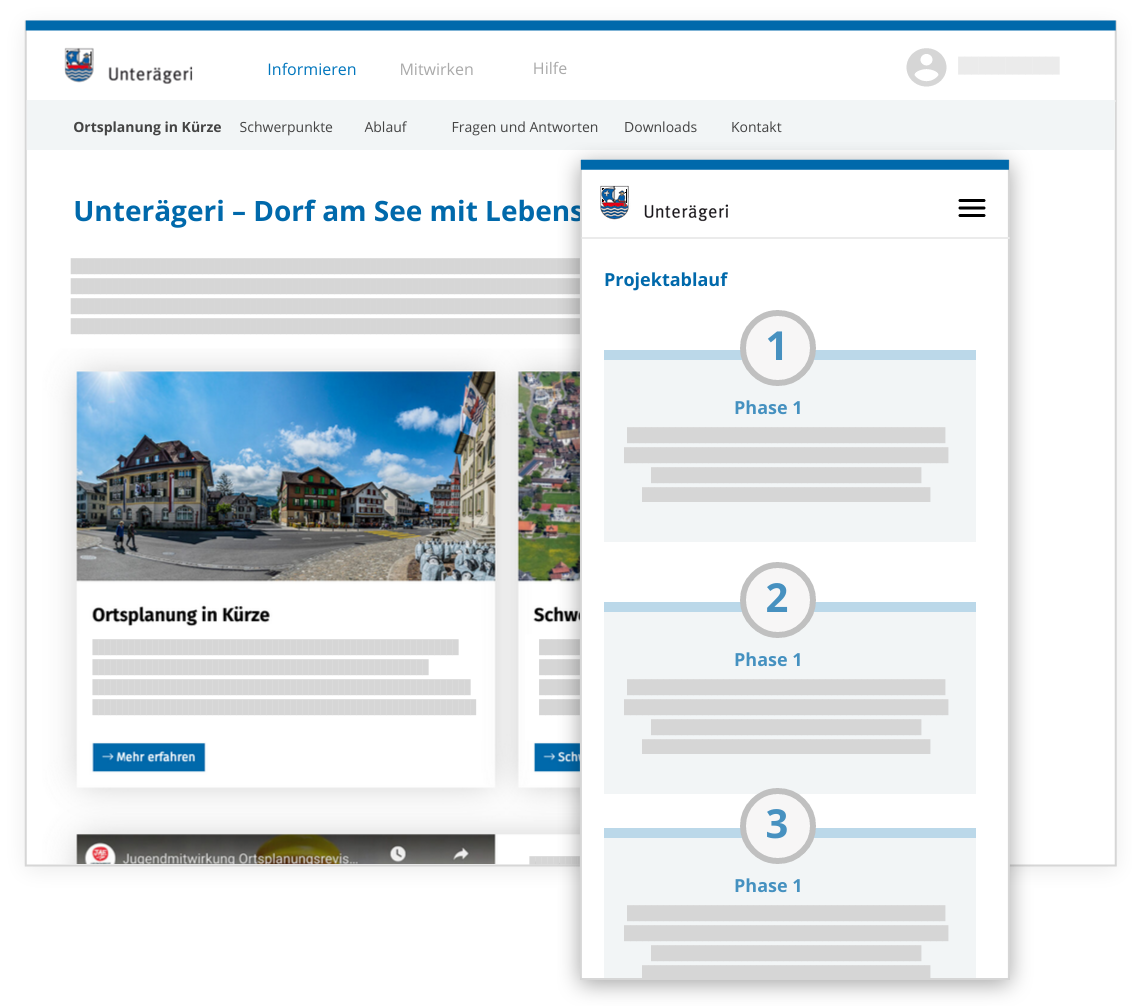Go to the Downloads page
Viewport: 1132px width, 1006px height.
(x=660, y=127)
